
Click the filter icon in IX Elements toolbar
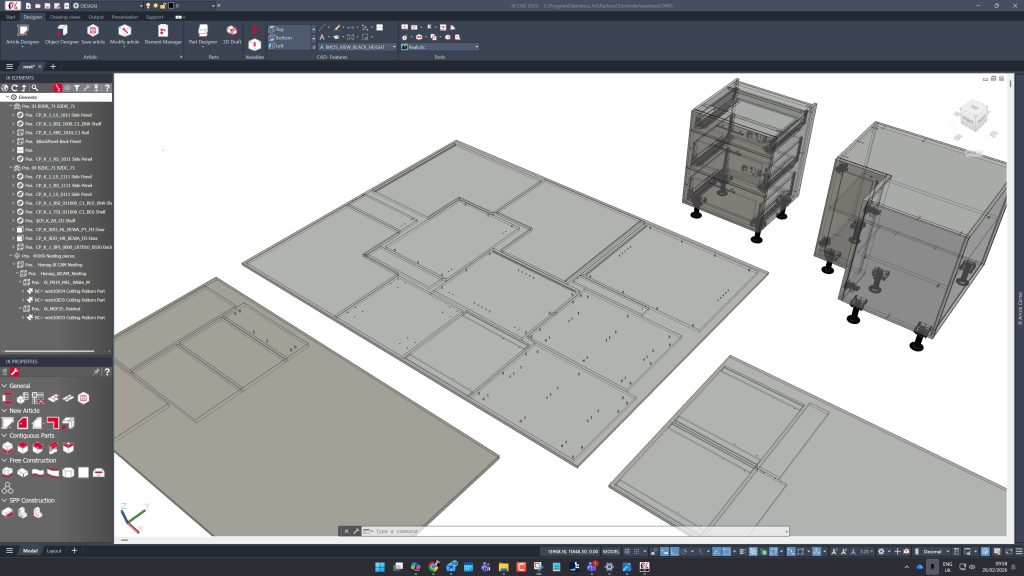pos(77,88)
